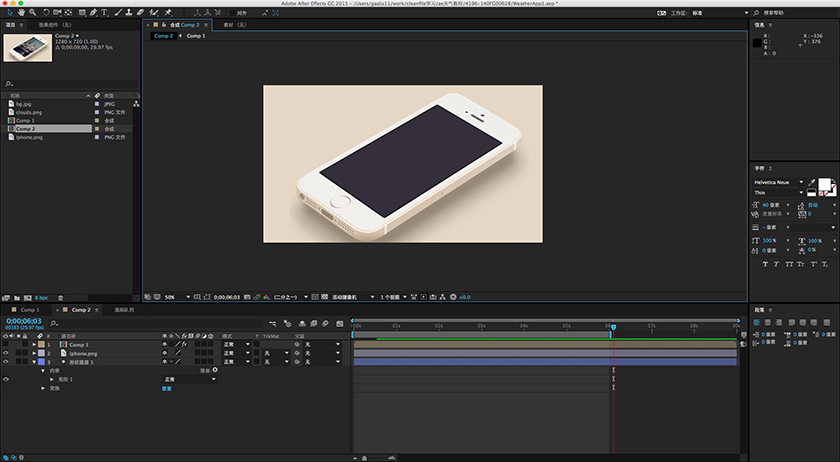The height and width of the screenshot is (462, 840).
Task: Select the Eraser tool
Action: [140, 12]
